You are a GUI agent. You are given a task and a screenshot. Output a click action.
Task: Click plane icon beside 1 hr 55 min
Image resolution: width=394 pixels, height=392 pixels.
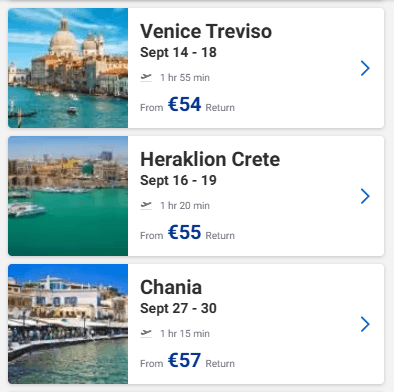pos(146,78)
